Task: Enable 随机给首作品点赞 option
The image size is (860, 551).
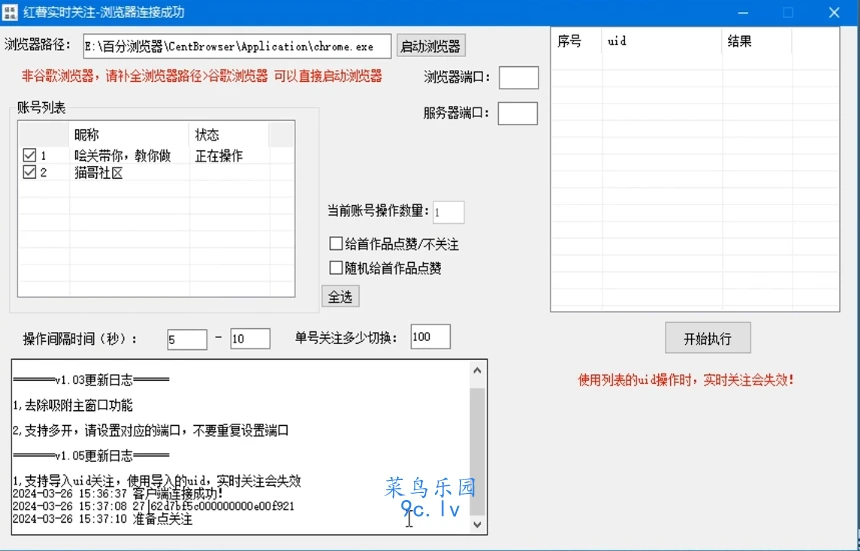Action: pyautogui.click(x=336, y=268)
